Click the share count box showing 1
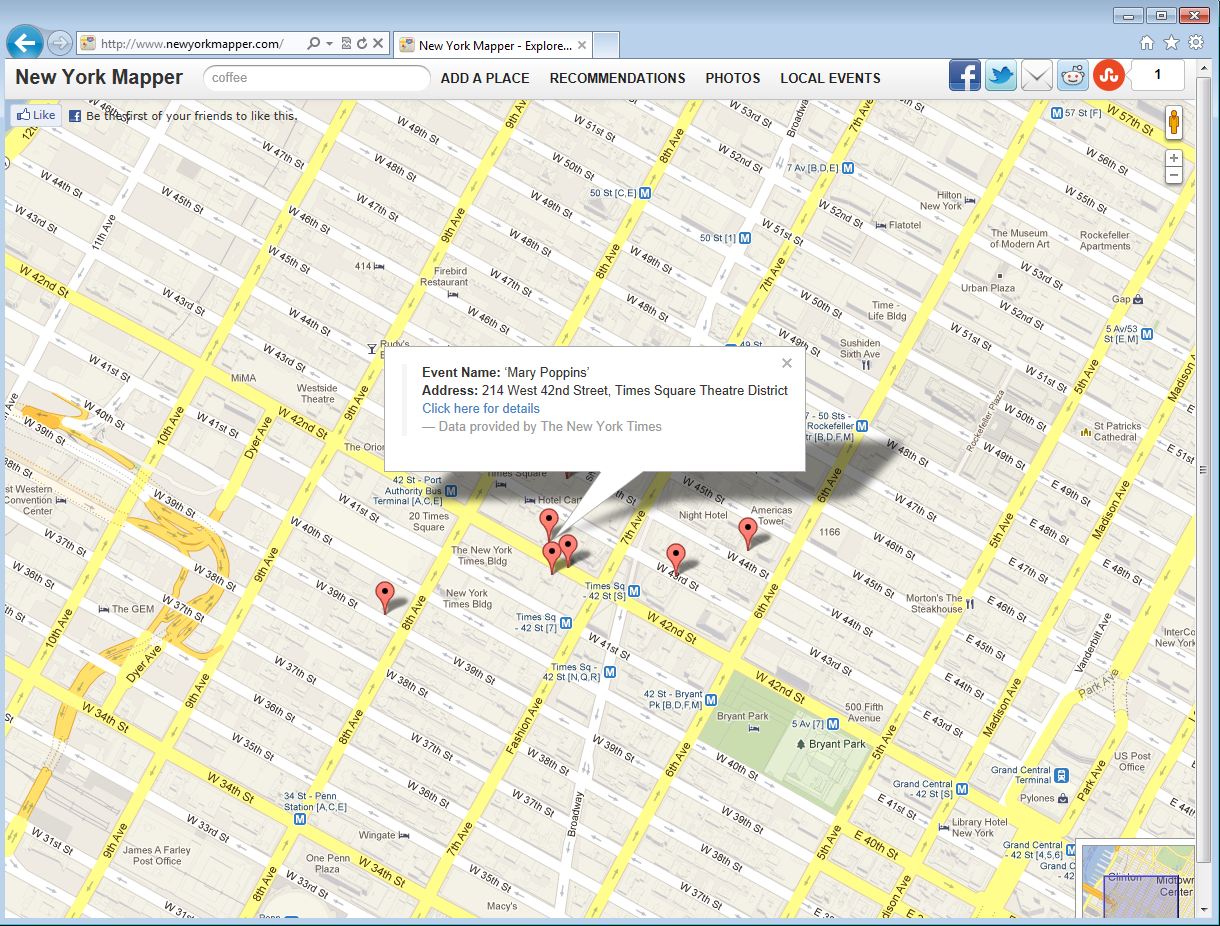Viewport: 1220px width, 926px height. 1158,75
